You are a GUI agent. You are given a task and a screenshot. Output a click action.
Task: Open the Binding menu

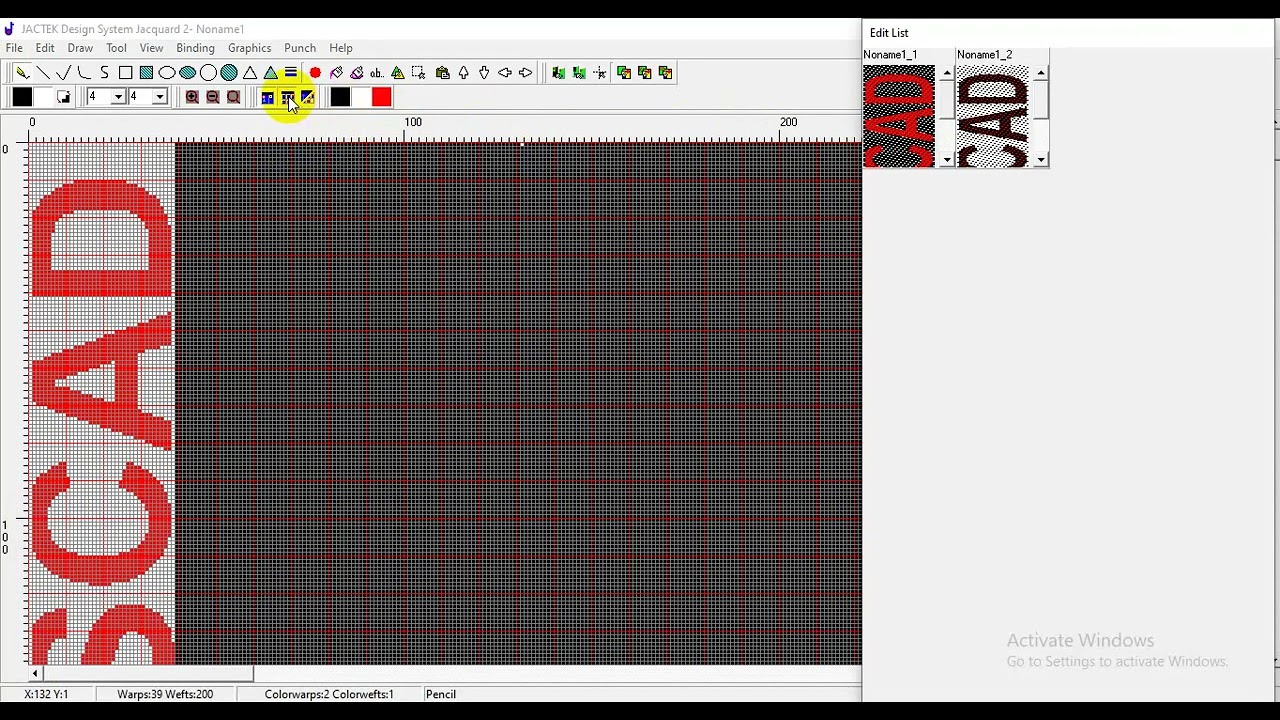click(195, 48)
